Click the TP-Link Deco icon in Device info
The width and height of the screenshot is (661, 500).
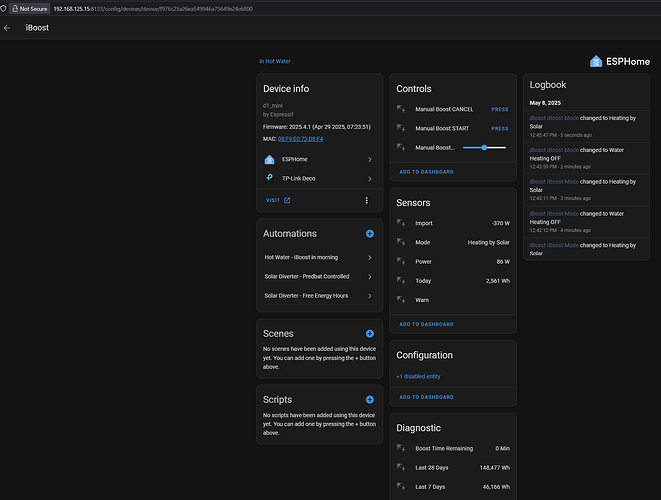(269, 178)
